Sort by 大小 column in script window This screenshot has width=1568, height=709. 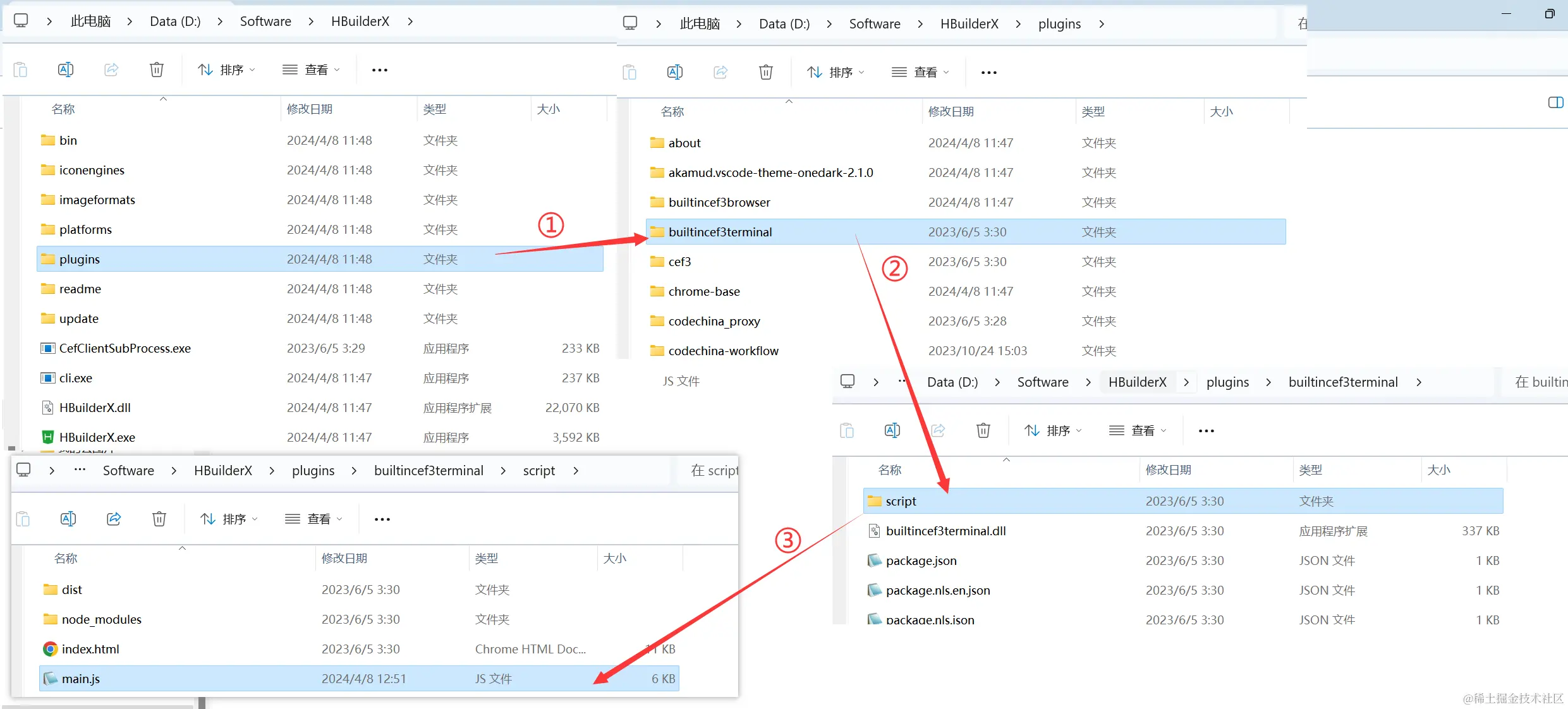tap(614, 558)
